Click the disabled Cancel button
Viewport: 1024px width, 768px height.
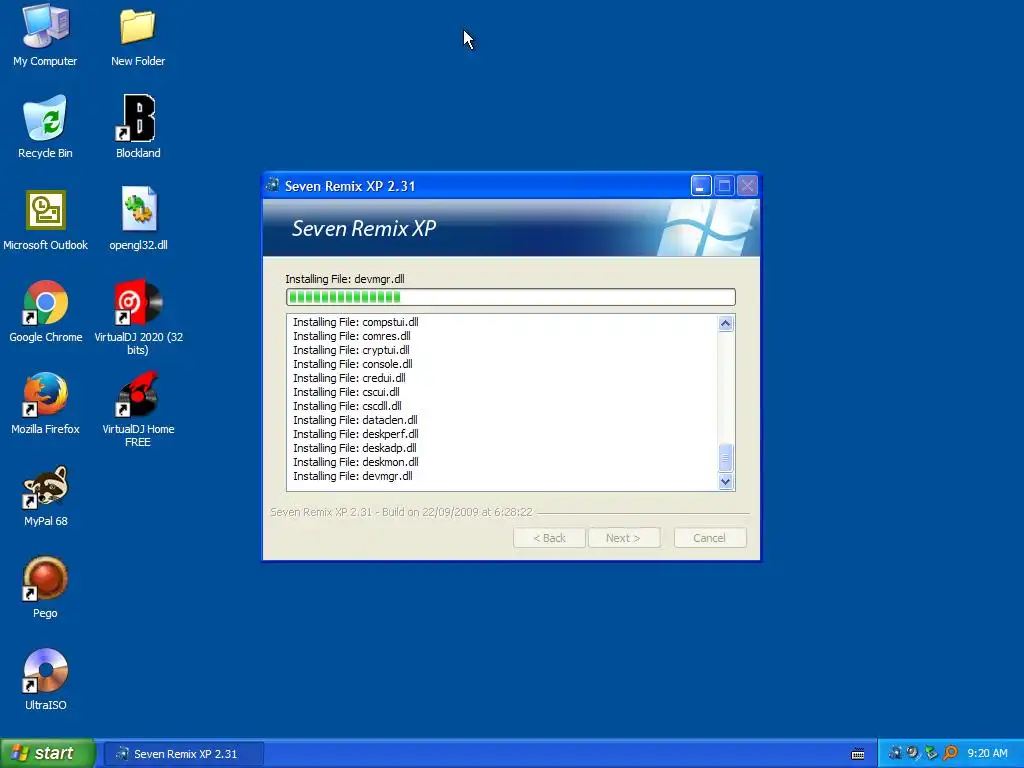[x=710, y=537]
